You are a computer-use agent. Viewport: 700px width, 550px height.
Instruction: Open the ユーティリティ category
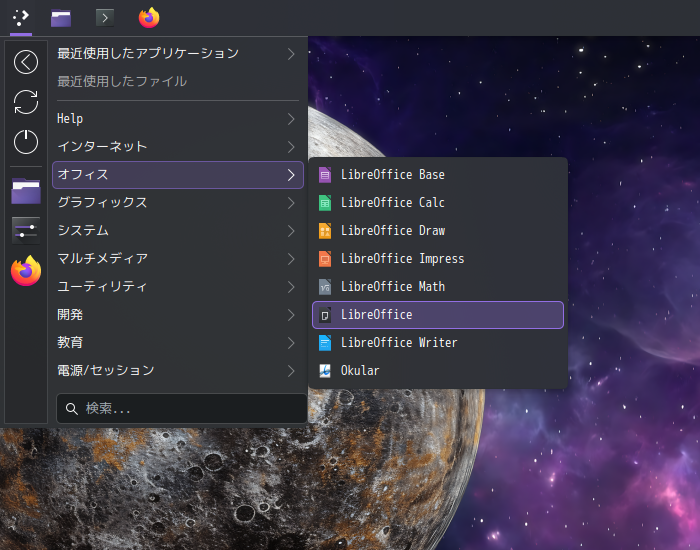(178, 287)
